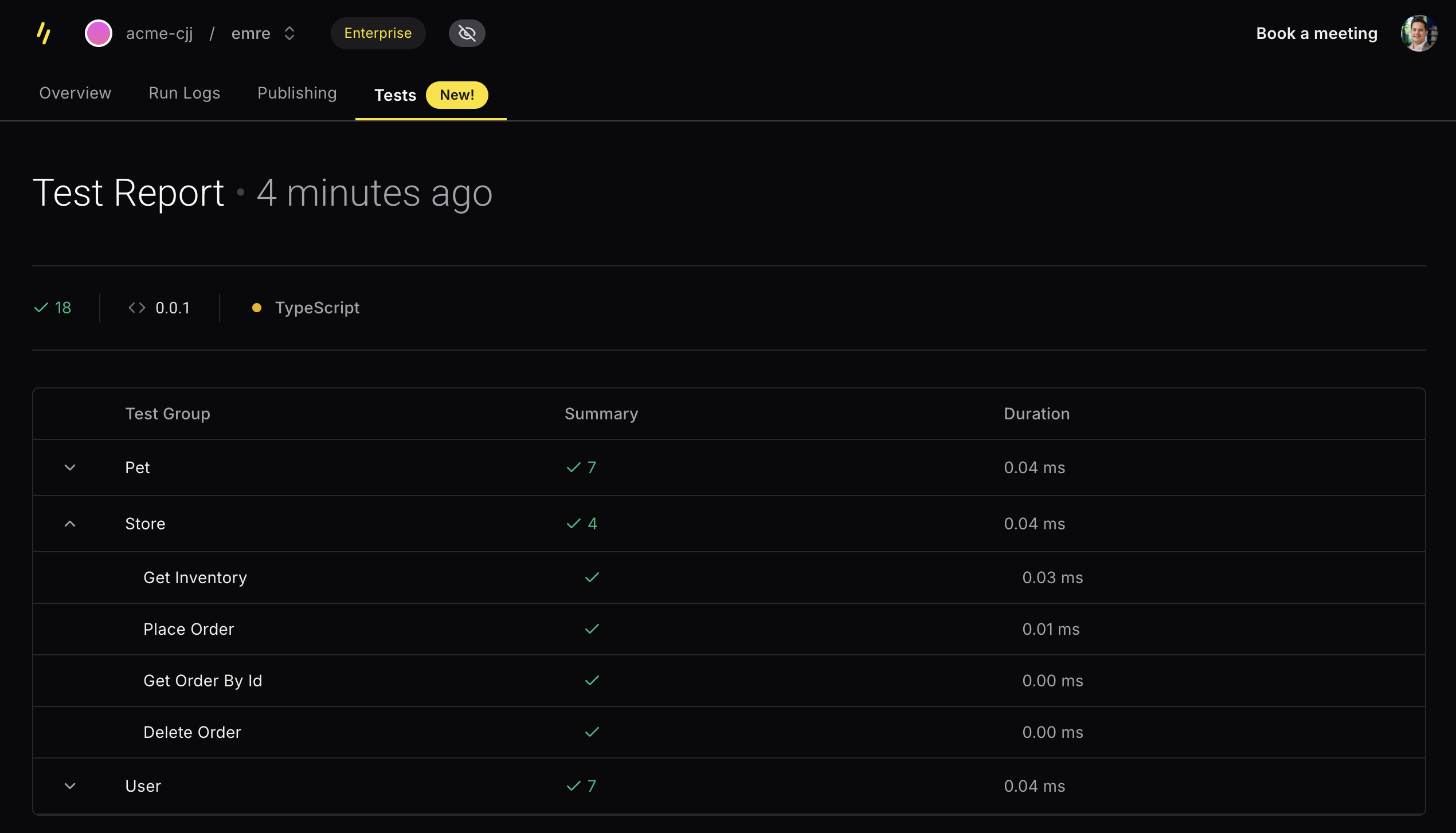Click the green check next to 18
Viewport: 1456px width, 833px height.
click(x=41, y=308)
